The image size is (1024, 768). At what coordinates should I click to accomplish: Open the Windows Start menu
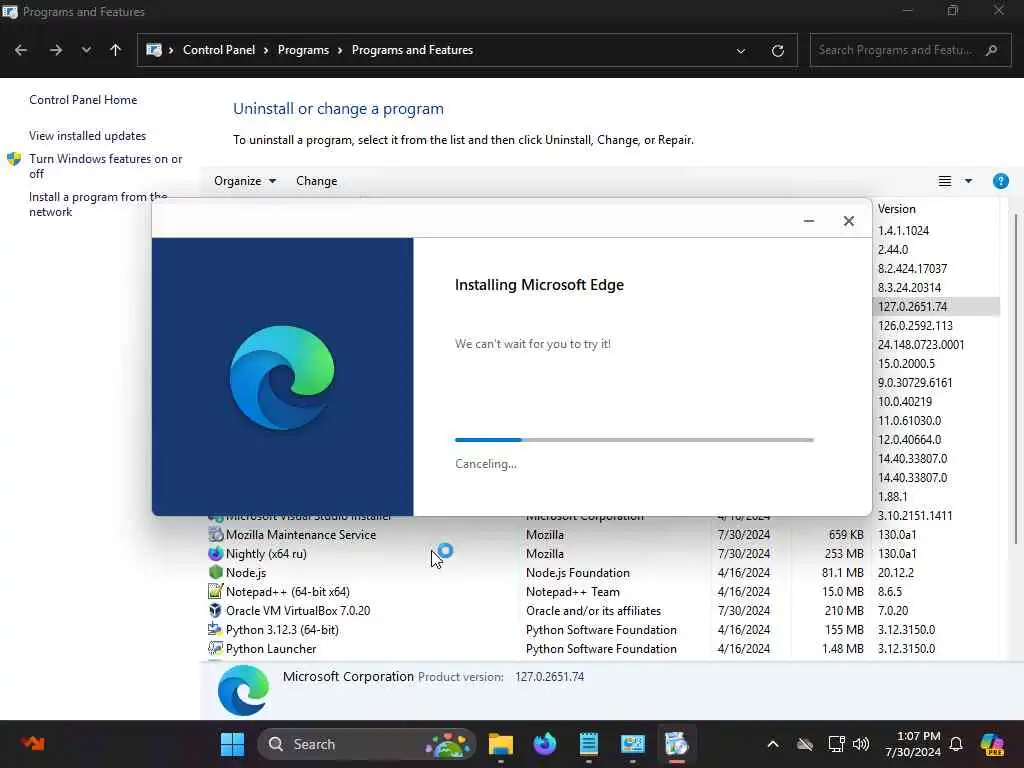coord(232,744)
